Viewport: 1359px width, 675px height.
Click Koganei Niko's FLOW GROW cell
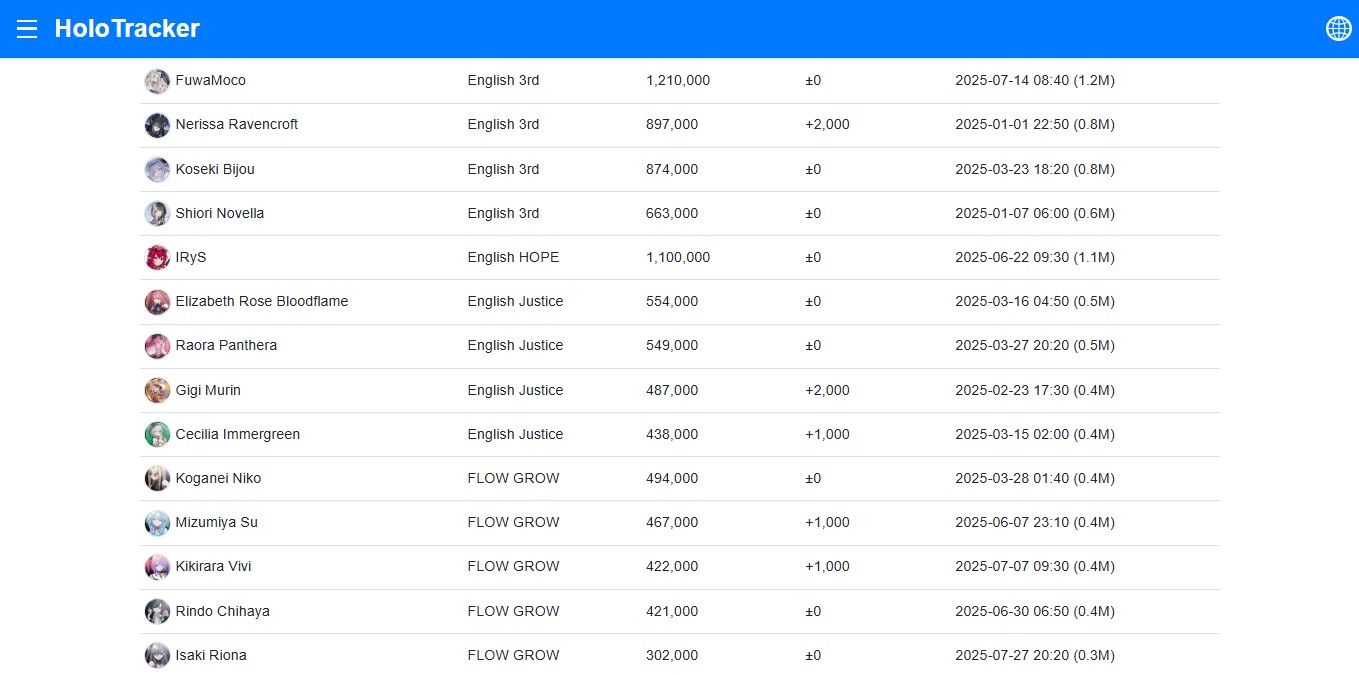pyautogui.click(x=513, y=478)
